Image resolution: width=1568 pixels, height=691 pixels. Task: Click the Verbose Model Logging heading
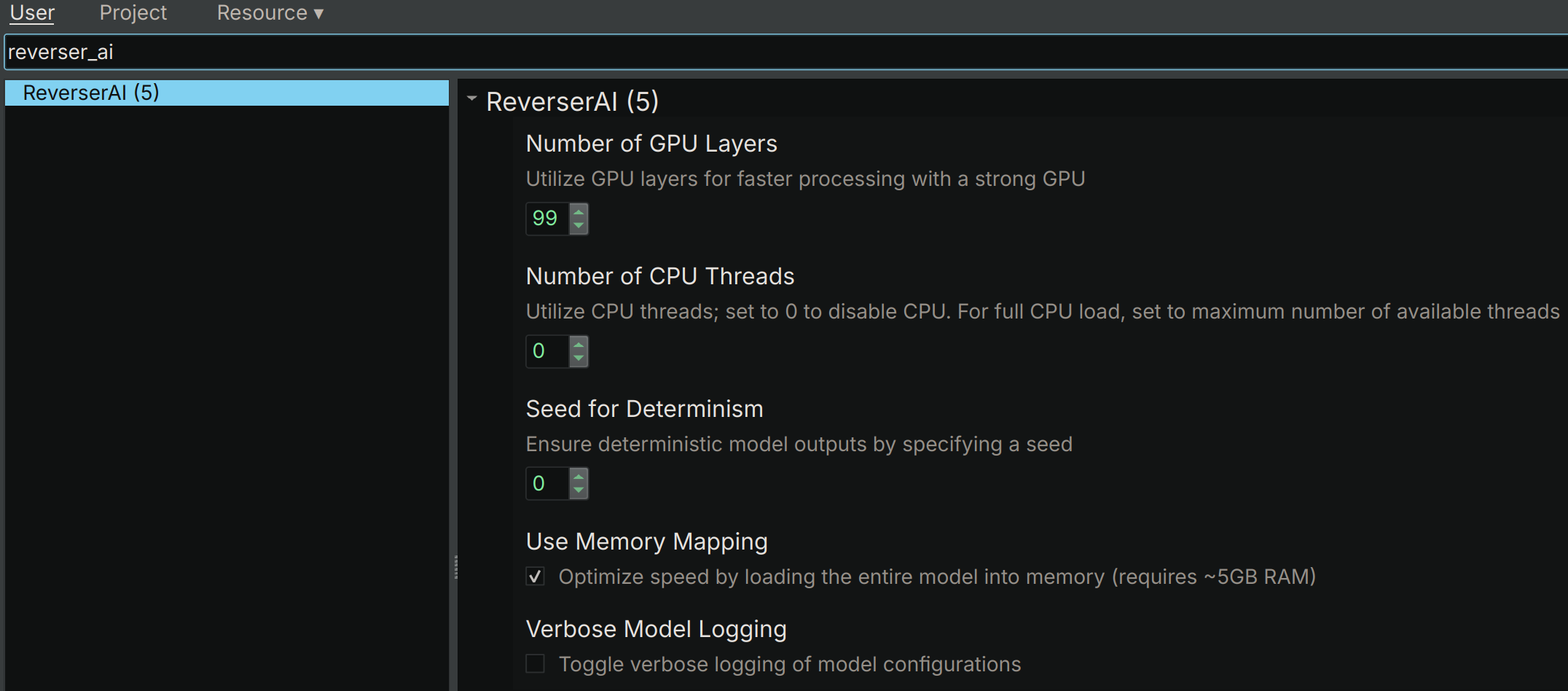click(x=656, y=629)
